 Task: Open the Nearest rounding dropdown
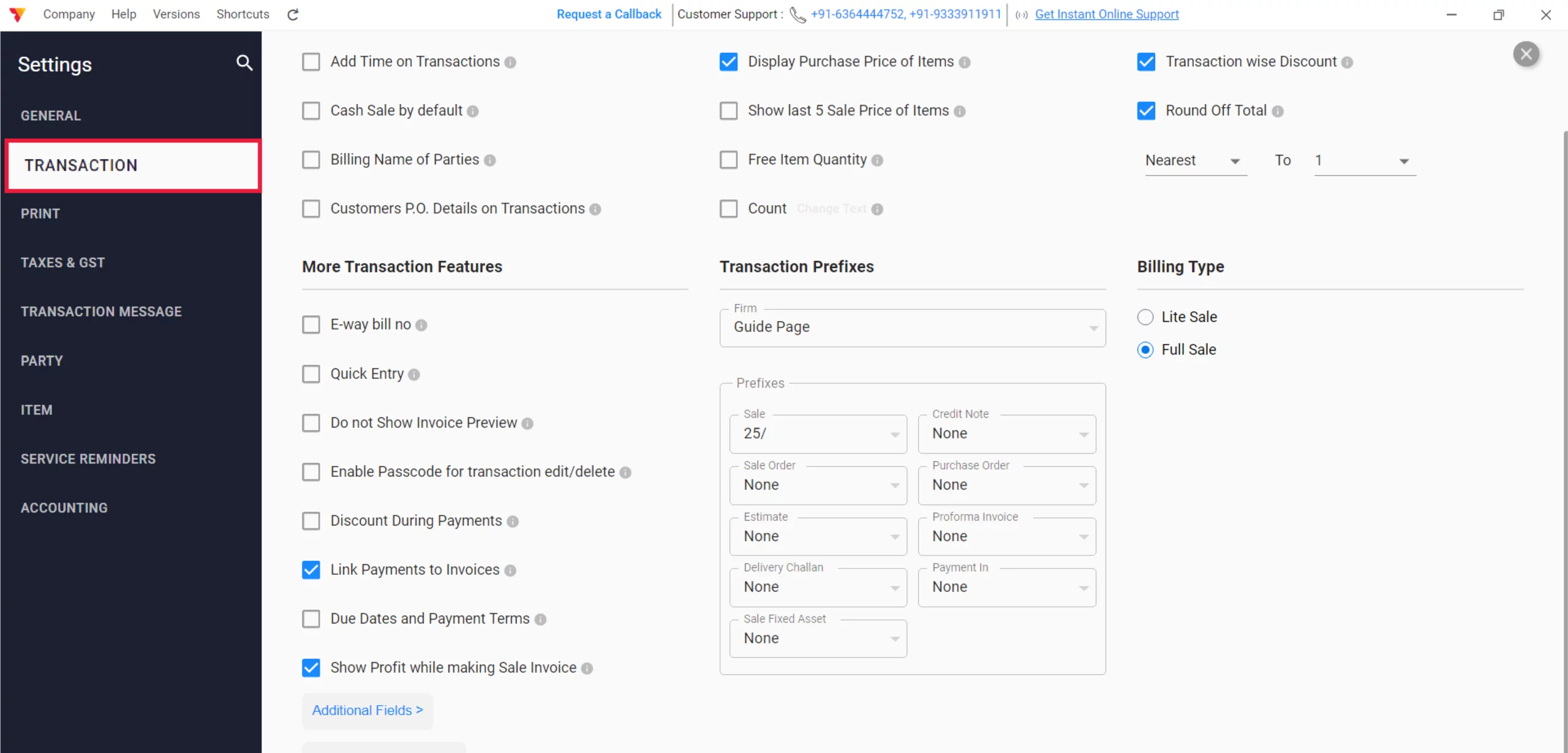click(1196, 161)
